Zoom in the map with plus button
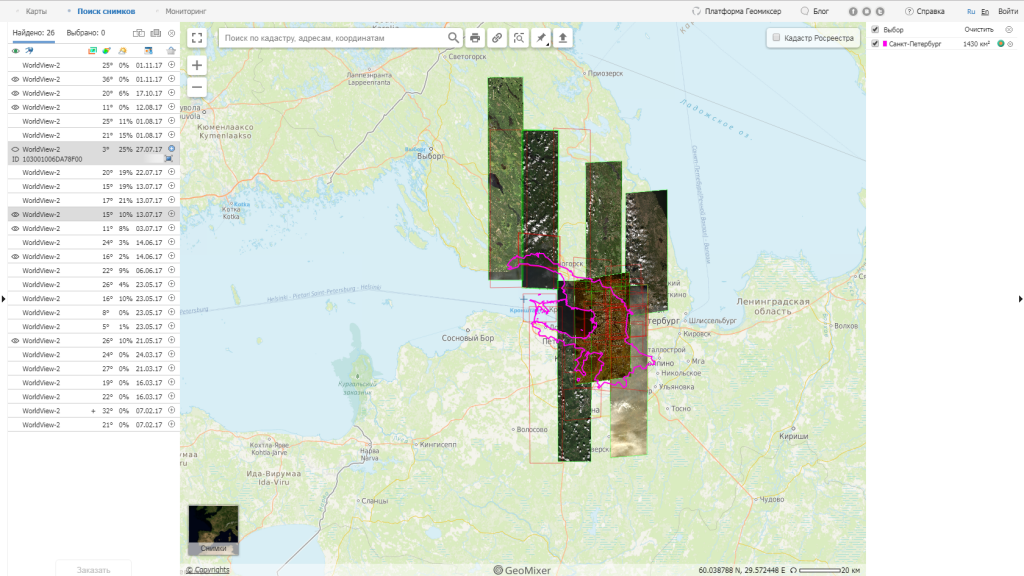Image resolution: width=1024 pixels, height=576 pixels. [x=197, y=65]
